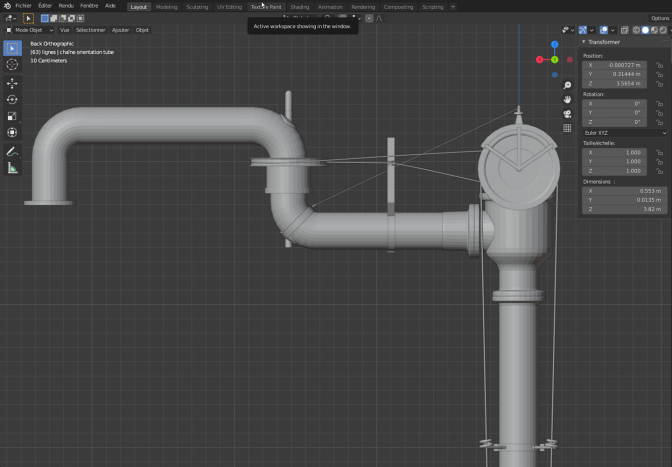Lock the Position X value
The height and width of the screenshot is (467, 672).
click(660, 65)
